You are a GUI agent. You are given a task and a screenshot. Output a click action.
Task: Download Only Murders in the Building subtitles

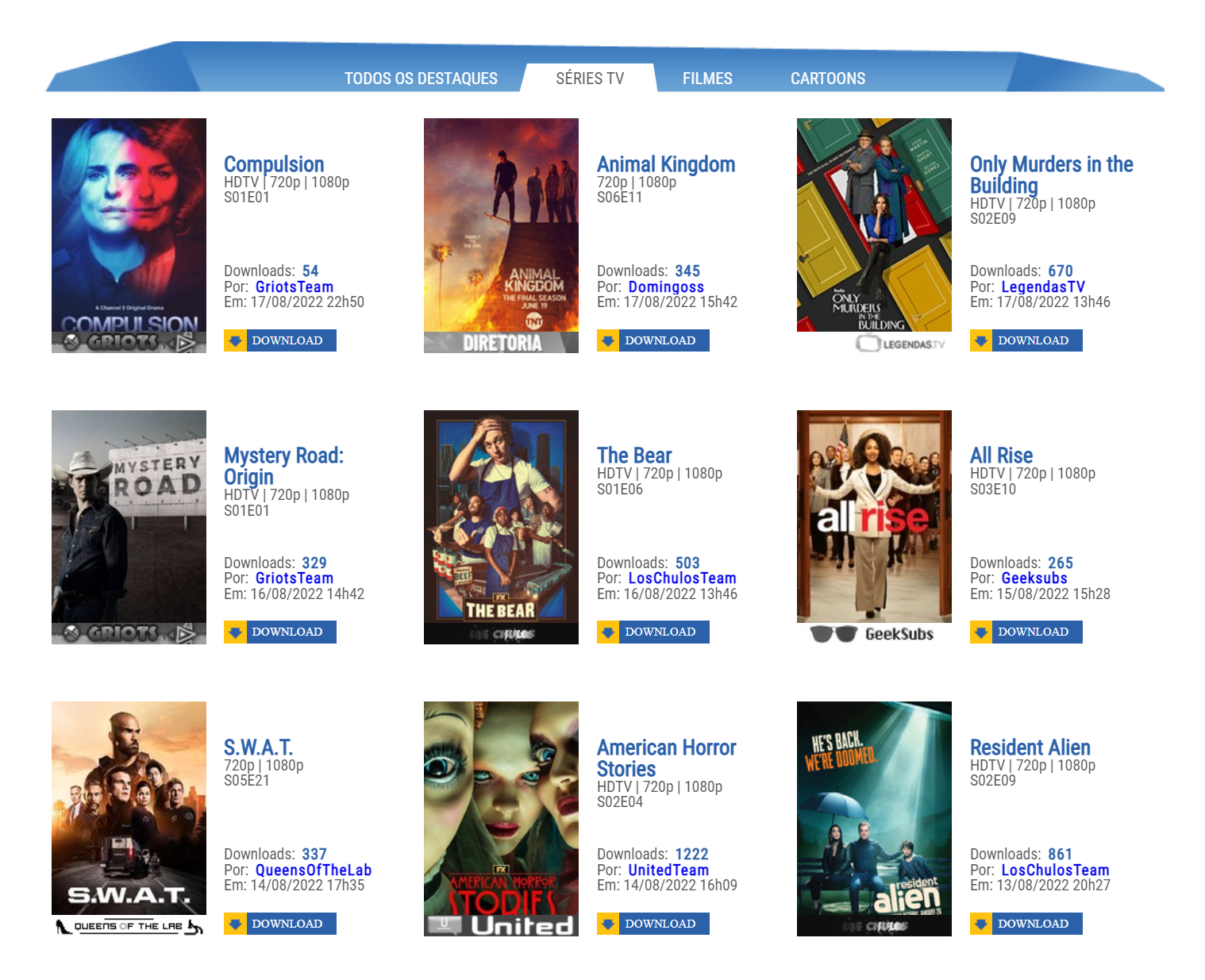tap(1026, 340)
